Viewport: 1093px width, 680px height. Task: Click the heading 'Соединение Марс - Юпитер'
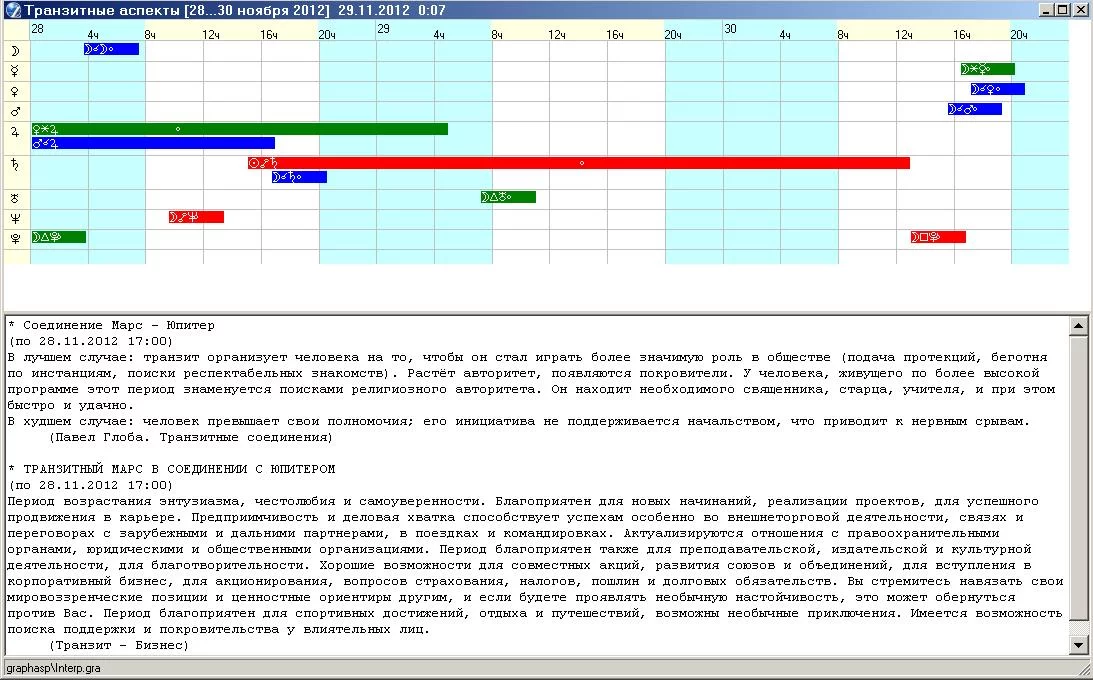click(119, 325)
